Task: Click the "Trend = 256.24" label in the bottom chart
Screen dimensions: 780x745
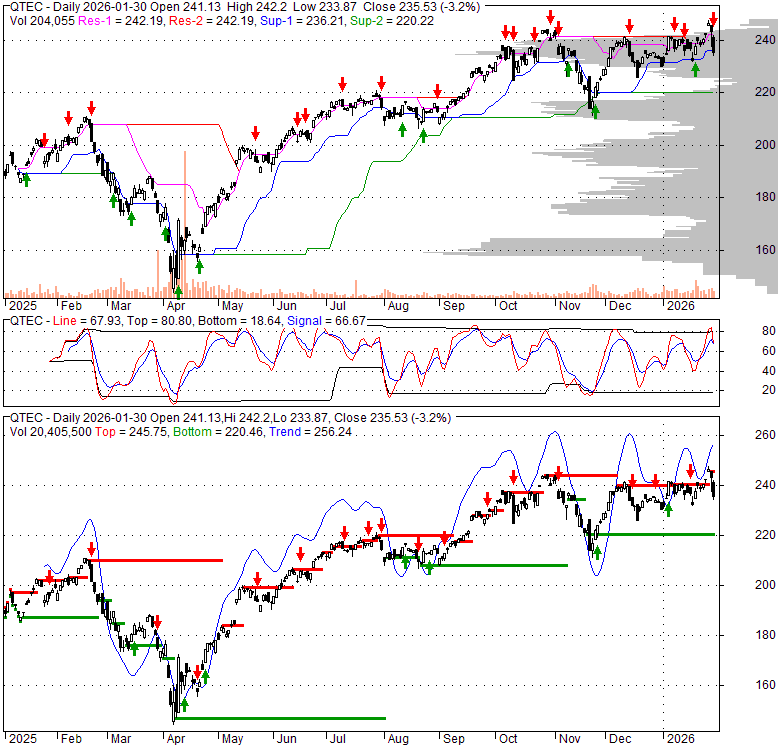Action: coord(310,432)
